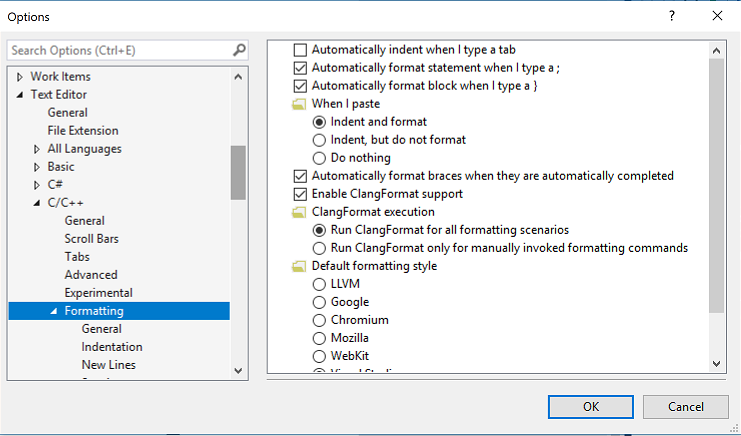Expand the All Languages node
Viewport: 741px width, 436px height.
pos(38,149)
